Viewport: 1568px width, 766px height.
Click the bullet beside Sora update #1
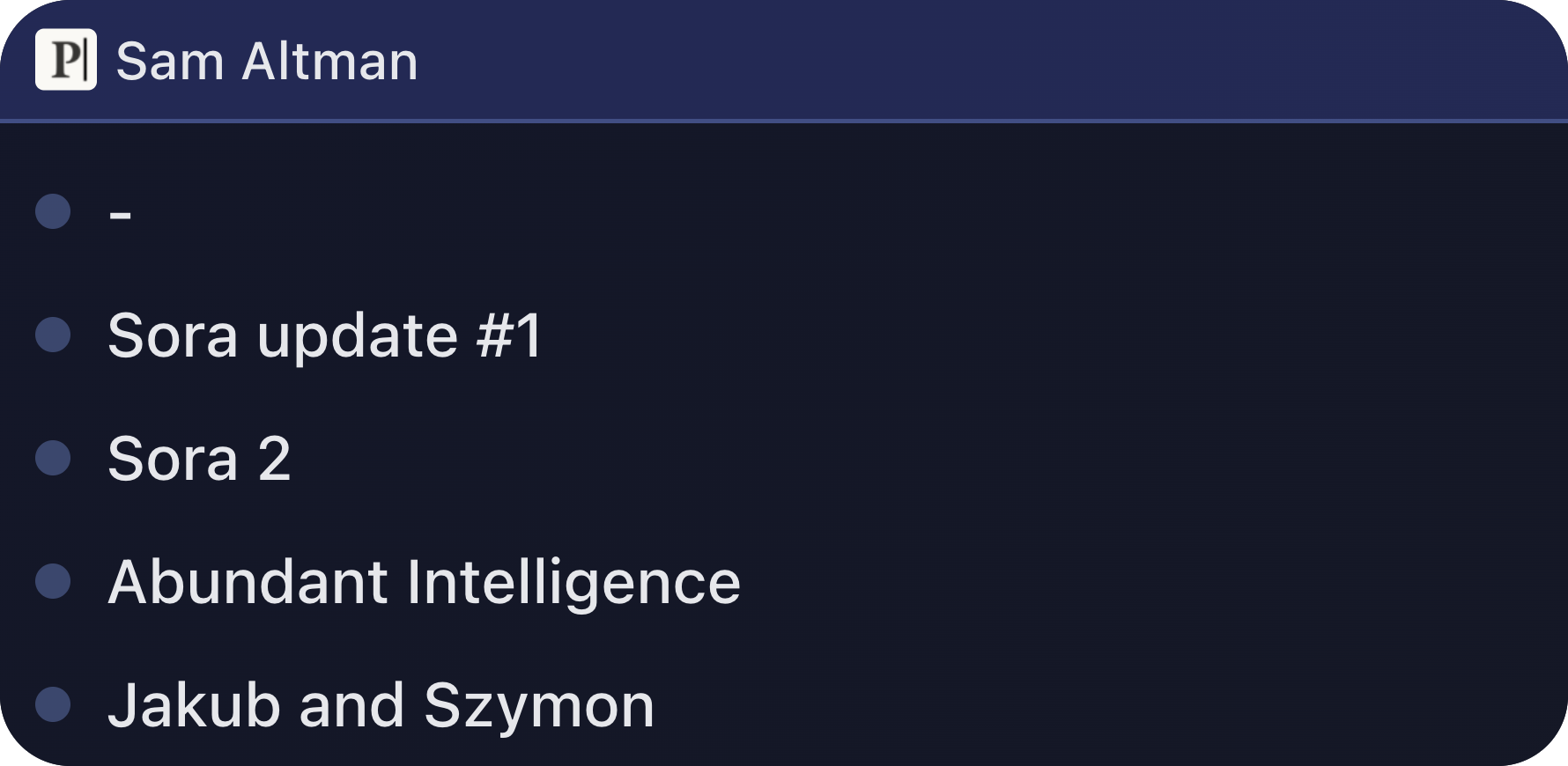(x=53, y=335)
